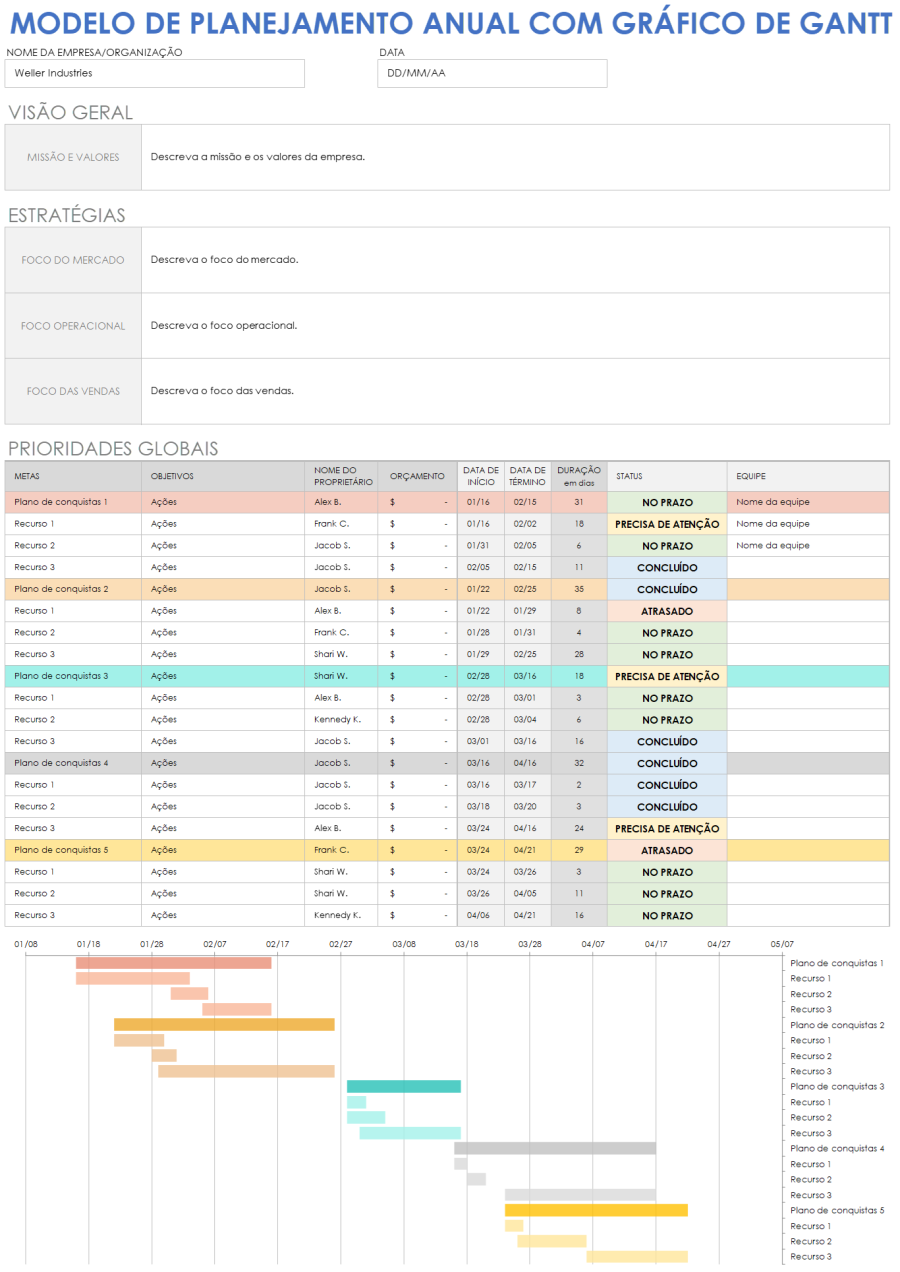Select the 04/17 date marker on Gantt axis
Viewport: 900px width, 1272px height.
pos(656,943)
